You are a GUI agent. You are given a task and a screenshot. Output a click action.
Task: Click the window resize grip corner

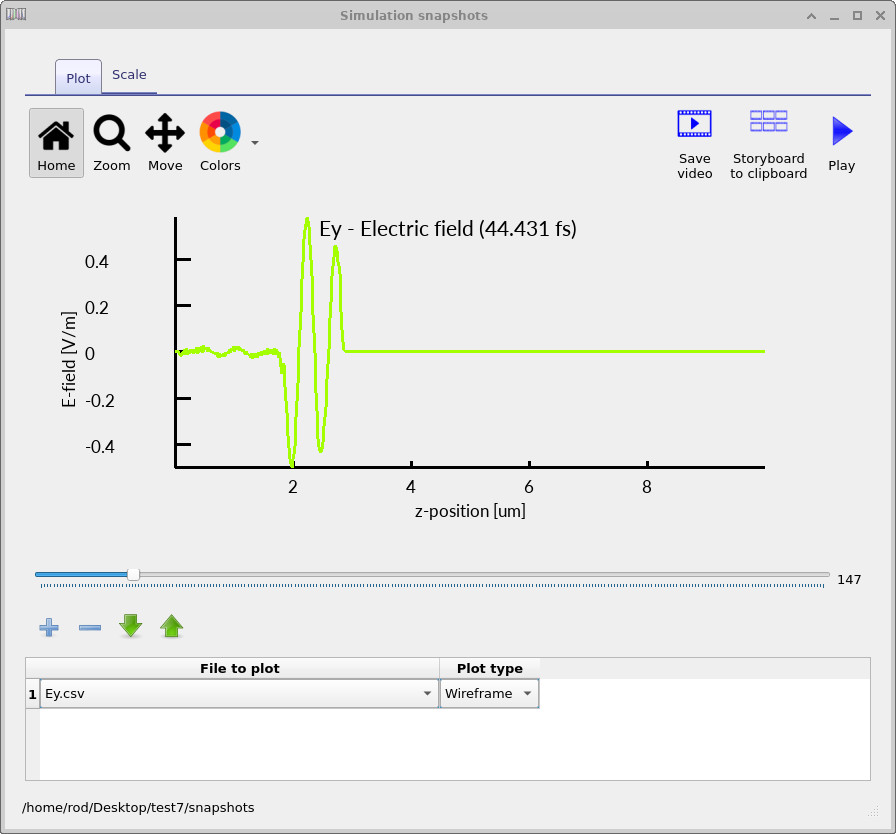click(x=873, y=811)
